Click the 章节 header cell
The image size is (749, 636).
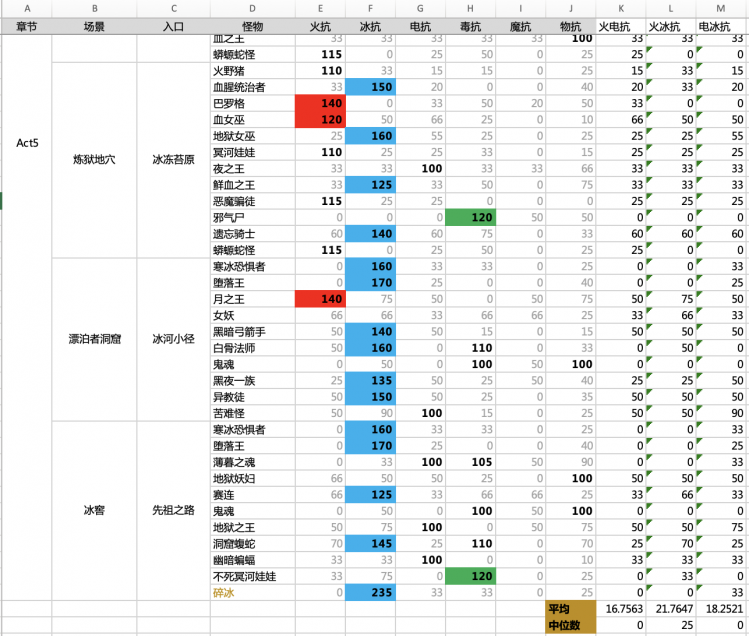tap(27, 27)
